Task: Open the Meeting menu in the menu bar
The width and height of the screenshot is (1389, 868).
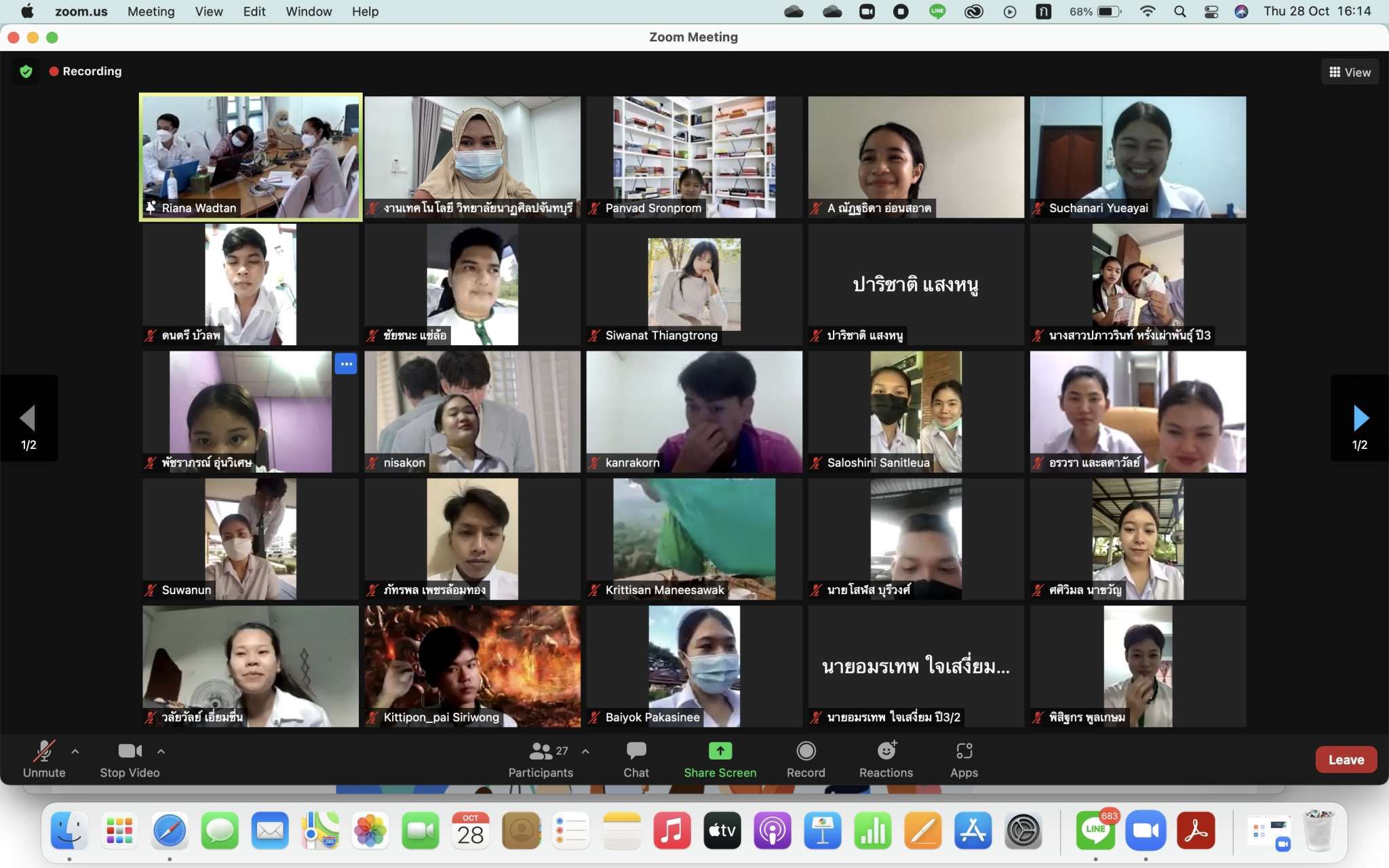Action: pyautogui.click(x=151, y=12)
